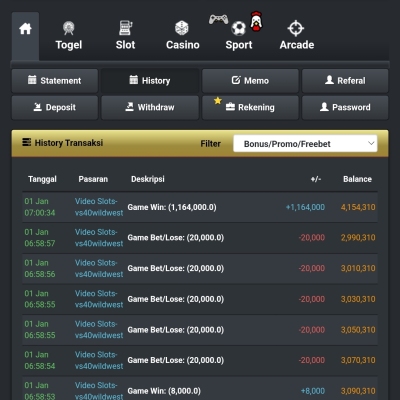
Task: Go to the Deposit page
Action: pyautogui.click(x=55, y=107)
